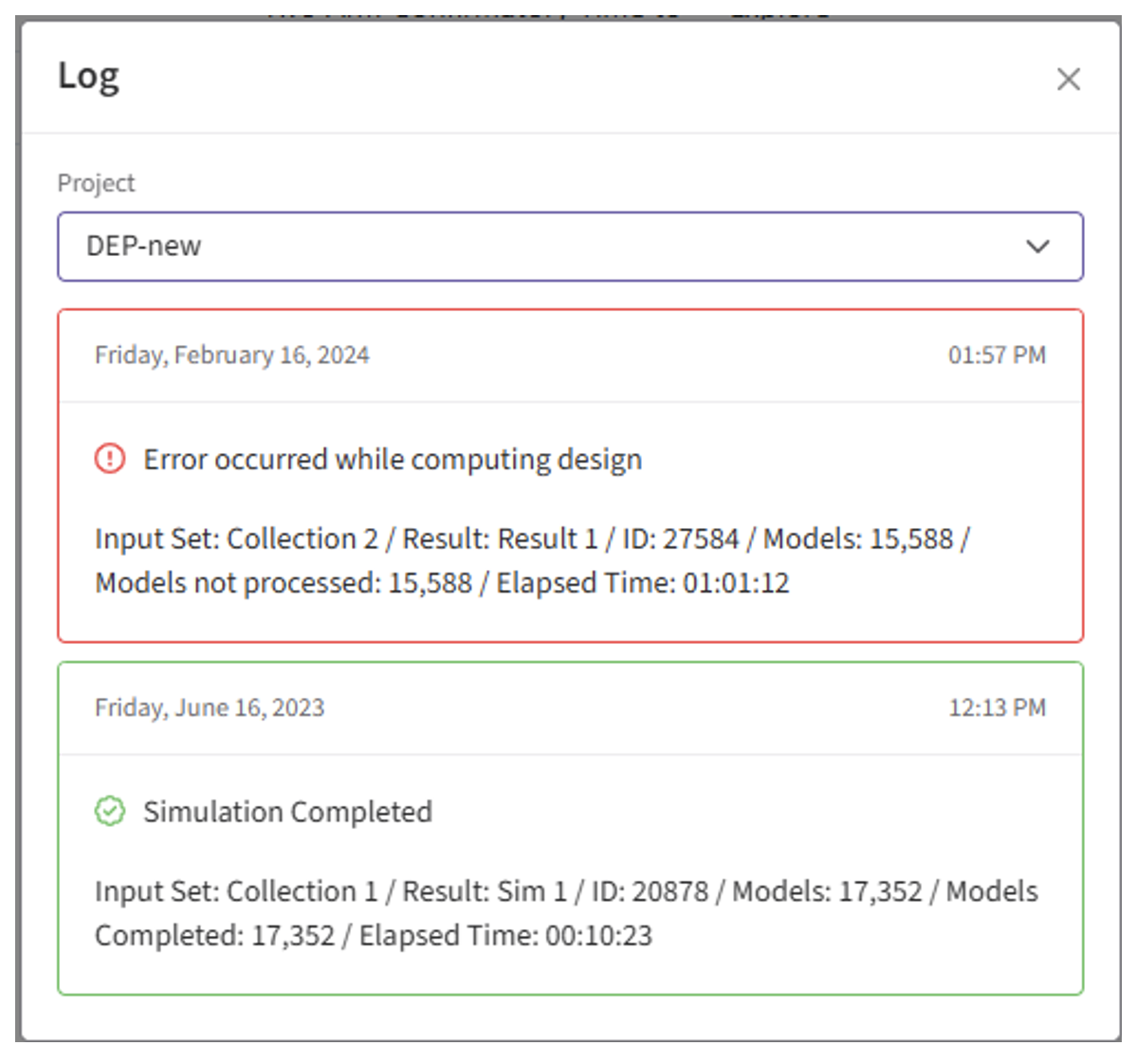Image resolution: width=1136 pixels, height=1064 pixels.
Task: Click the DEP-new text in project selector
Action: [143, 247]
